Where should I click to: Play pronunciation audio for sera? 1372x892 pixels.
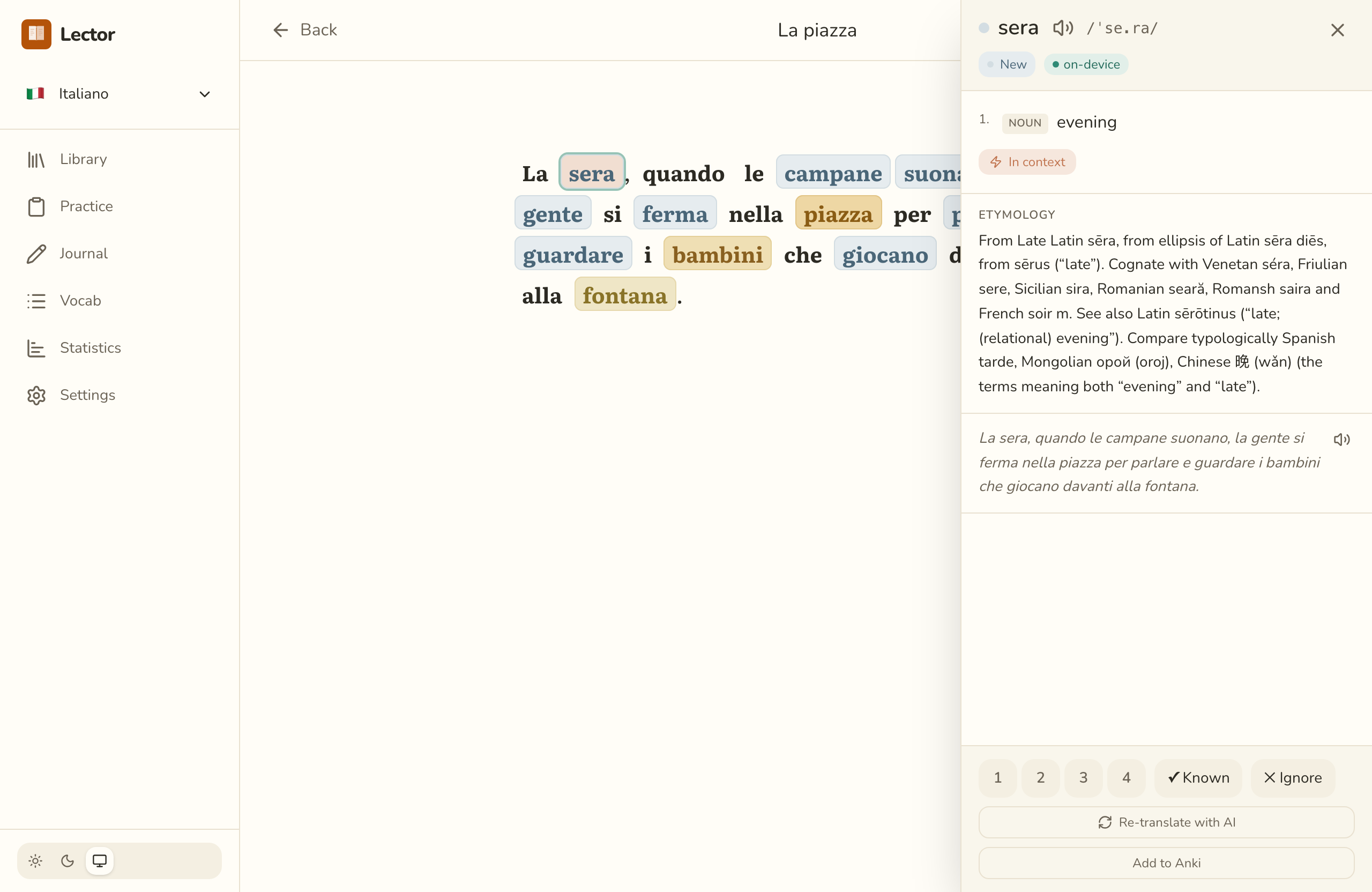[1062, 28]
